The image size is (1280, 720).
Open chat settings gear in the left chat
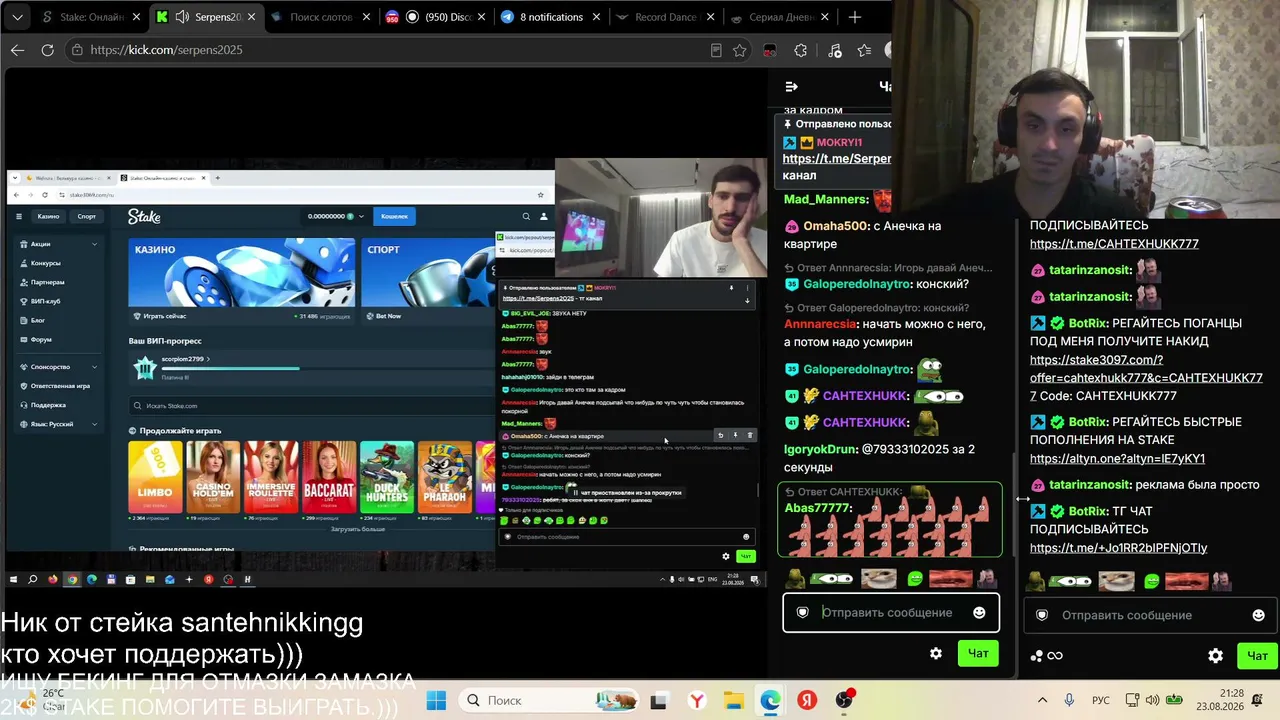(x=936, y=653)
